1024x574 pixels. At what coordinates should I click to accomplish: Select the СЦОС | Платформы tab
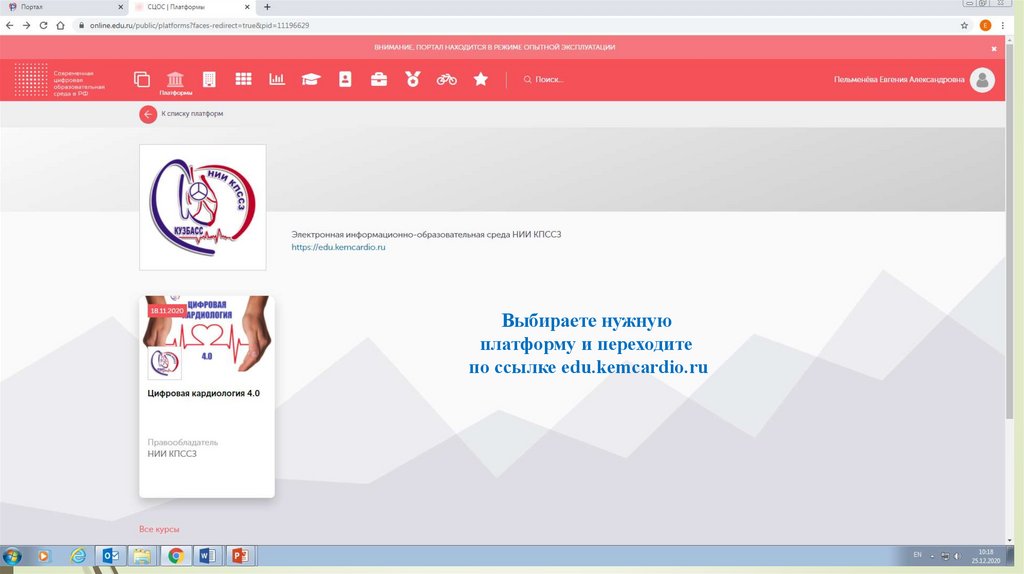point(191,7)
